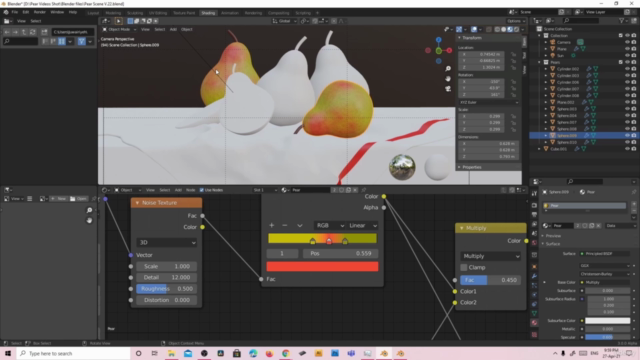This screenshot has height=360, width=640.
Task: Open the filter funnel in the outliner header
Action: point(621,20)
